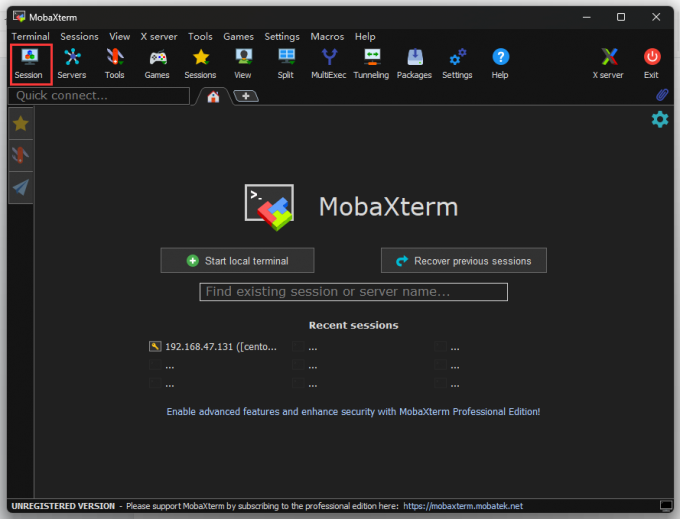Click Recover previous sessions button
The image size is (680, 519).
pos(464,261)
